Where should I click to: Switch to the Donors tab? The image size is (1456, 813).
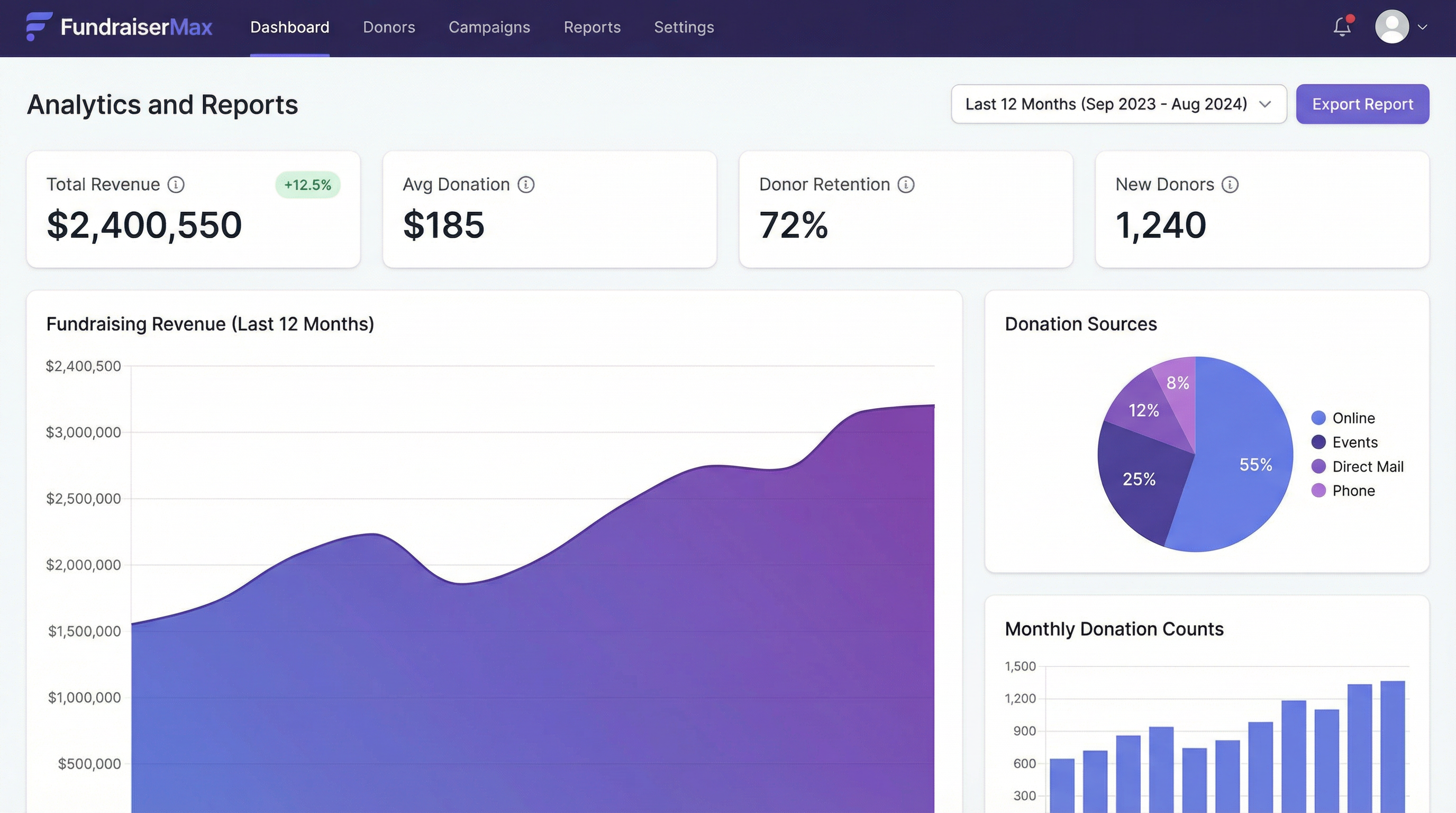click(x=388, y=26)
